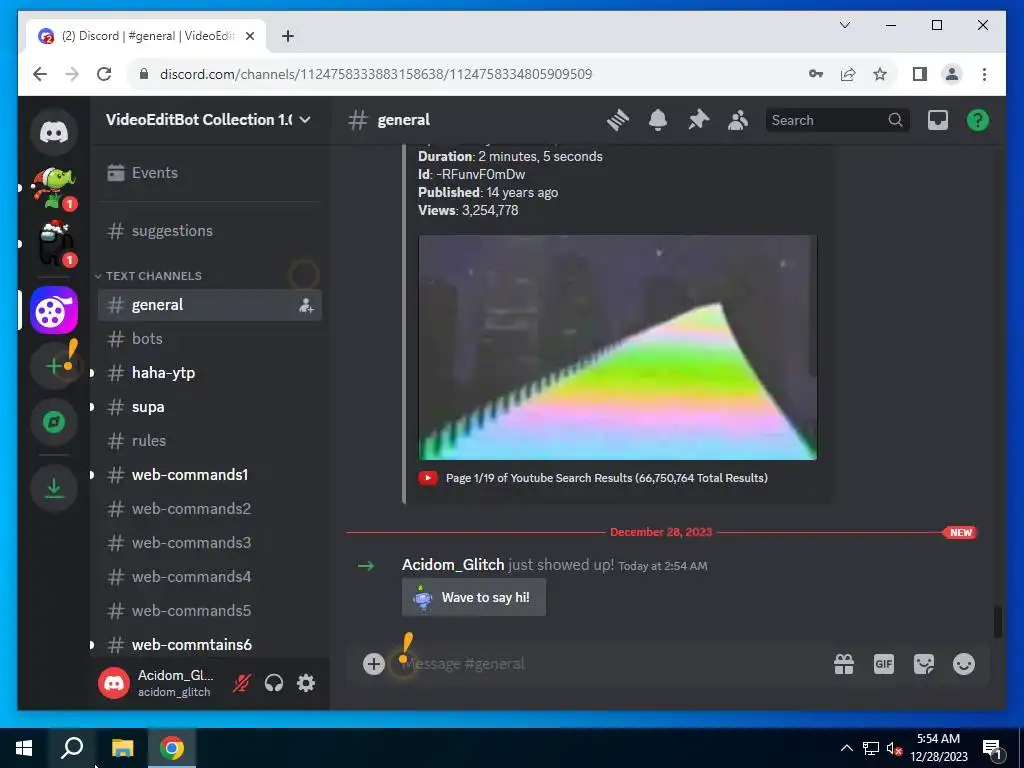Click the chat scrollbar thumb
This screenshot has height=768, width=1024.
[997, 622]
